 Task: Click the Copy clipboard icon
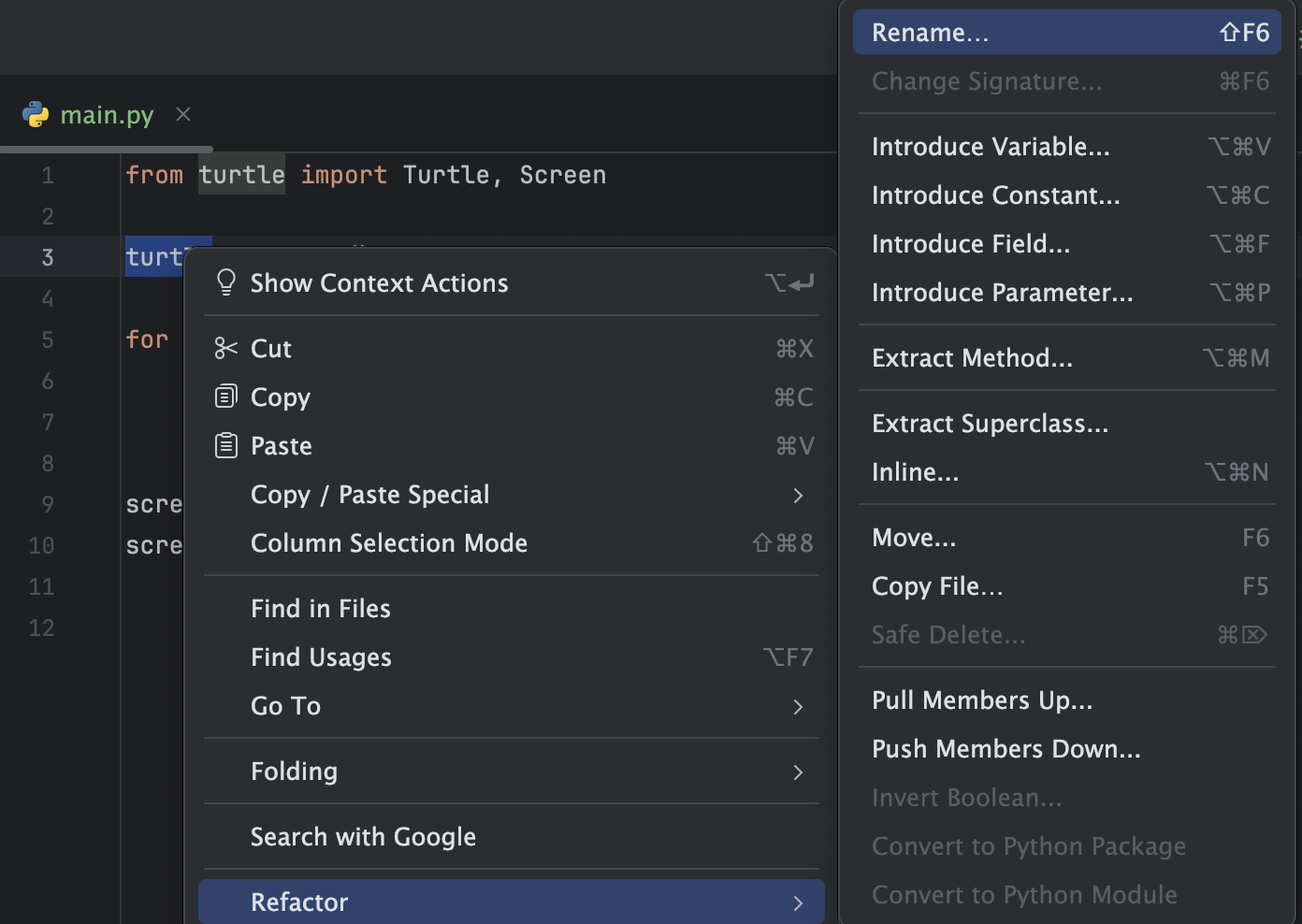pos(224,397)
